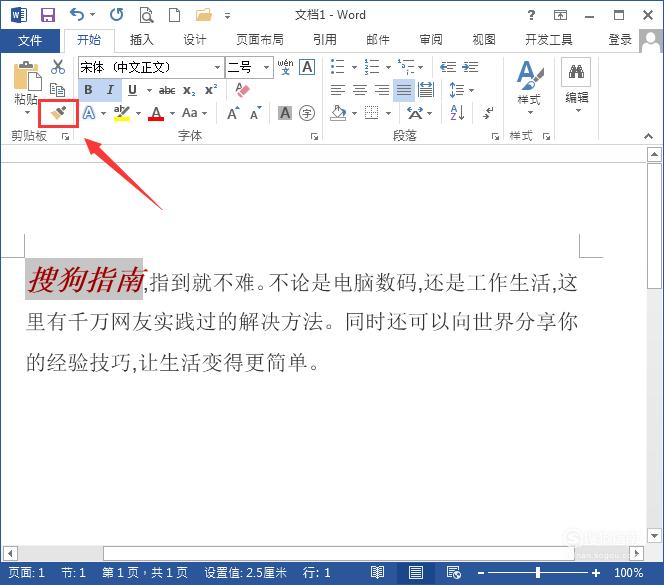Toggle strikethrough formatting
Screen dimensions: 664x585
click(x=167, y=90)
